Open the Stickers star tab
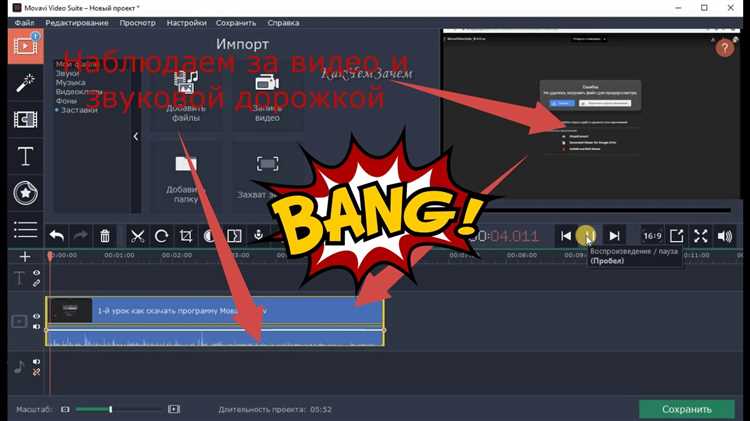This screenshot has height=421, width=750. click(x=25, y=193)
